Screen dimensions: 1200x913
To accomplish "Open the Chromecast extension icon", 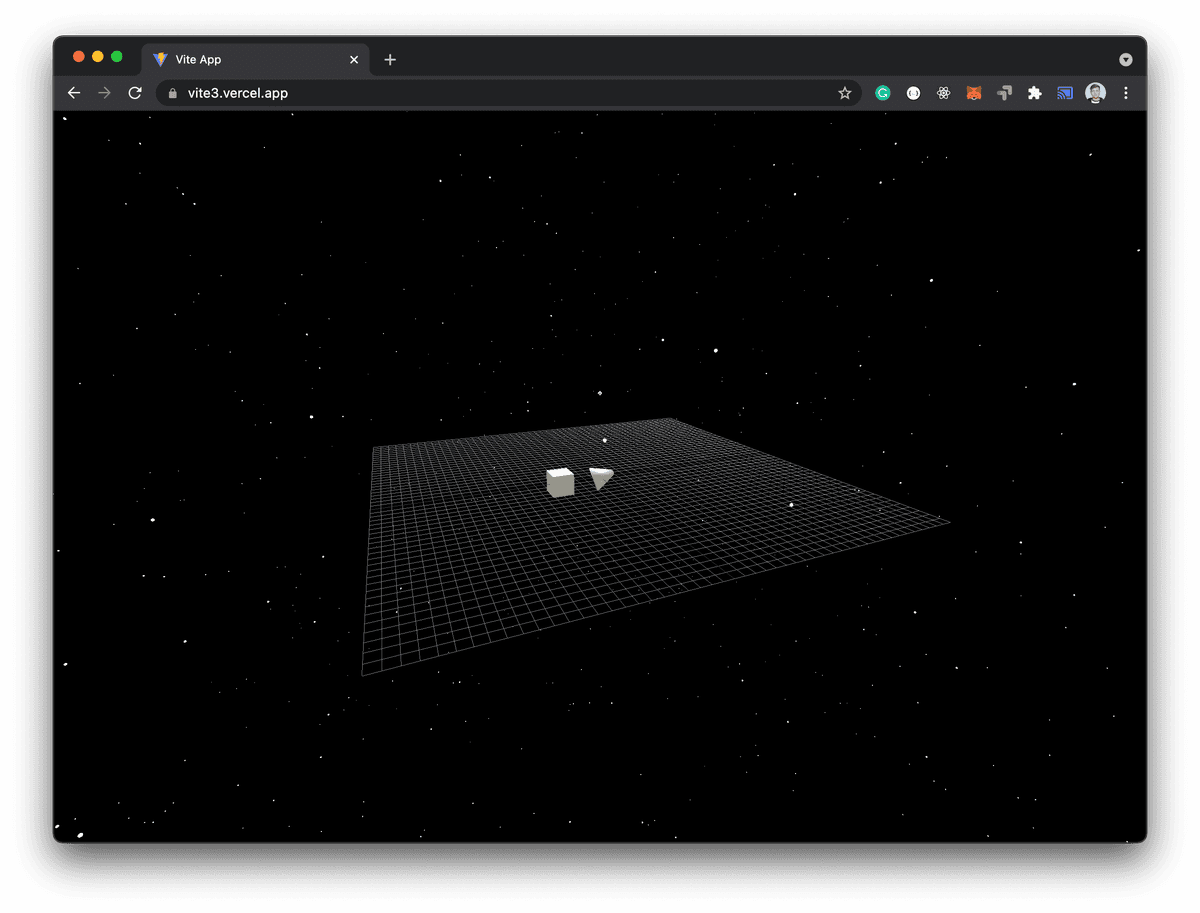I will [x=1064, y=92].
